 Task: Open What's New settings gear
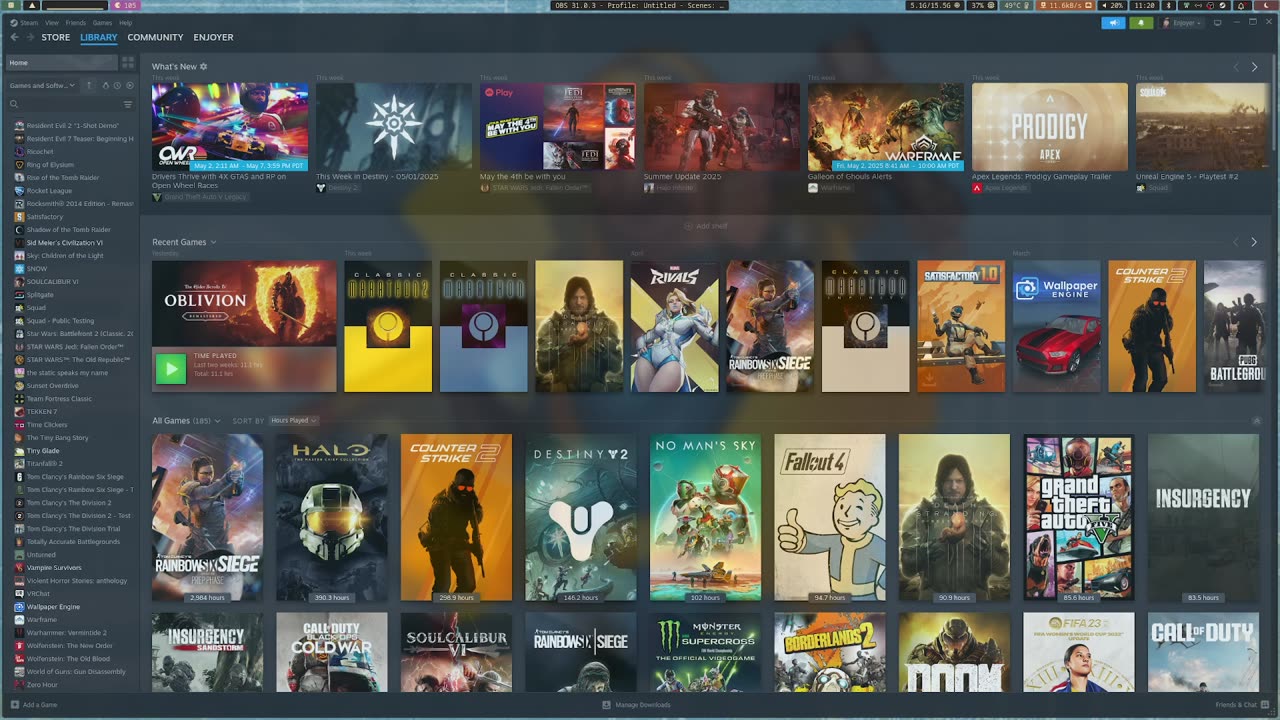(204, 67)
